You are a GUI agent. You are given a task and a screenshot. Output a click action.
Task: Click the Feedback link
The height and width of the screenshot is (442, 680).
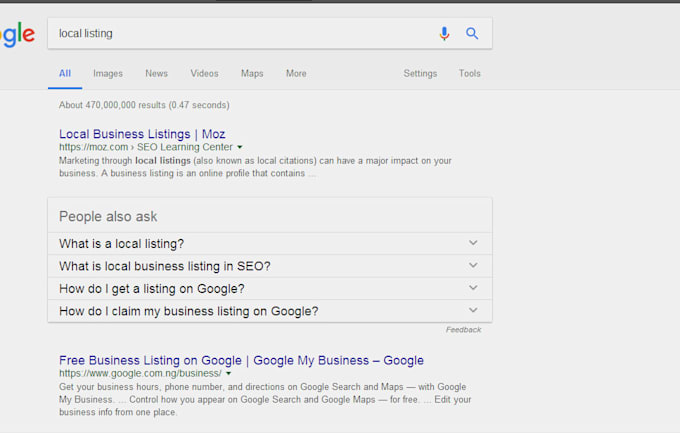[x=464, y=330]
